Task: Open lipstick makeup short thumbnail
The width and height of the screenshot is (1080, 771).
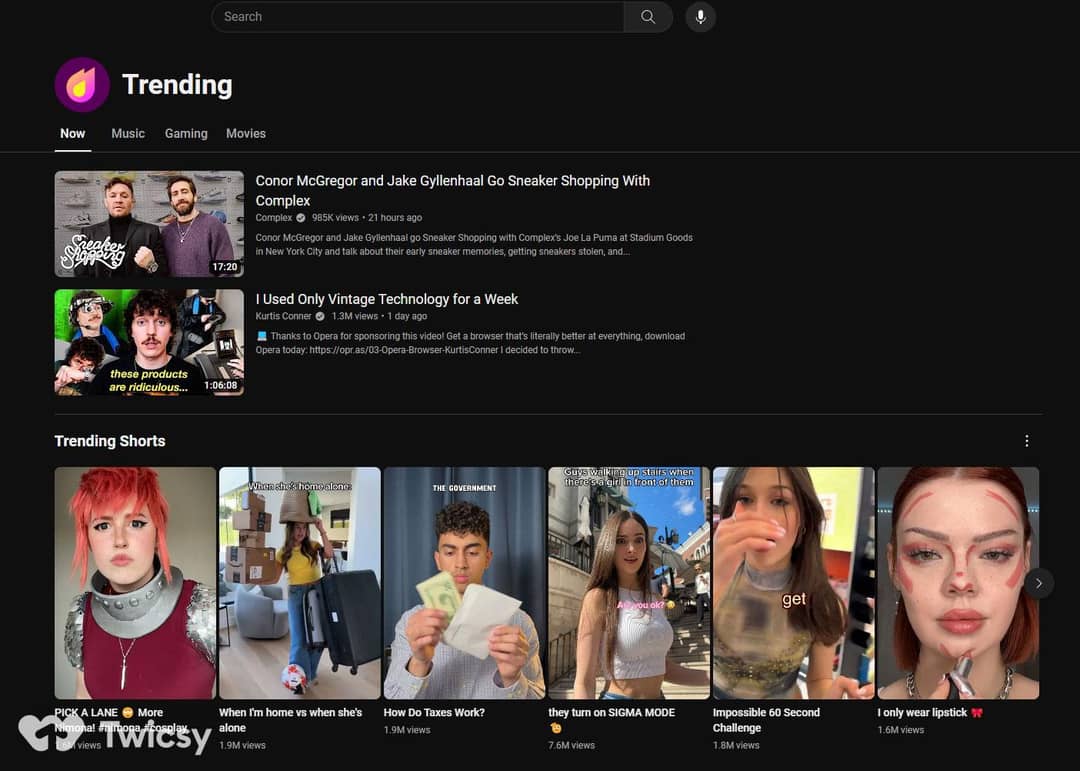Action: point(958,583)
